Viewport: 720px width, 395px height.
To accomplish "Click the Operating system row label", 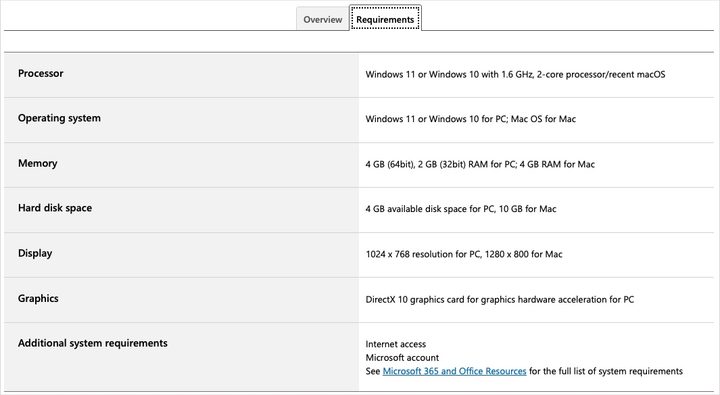I will (59, 118).
